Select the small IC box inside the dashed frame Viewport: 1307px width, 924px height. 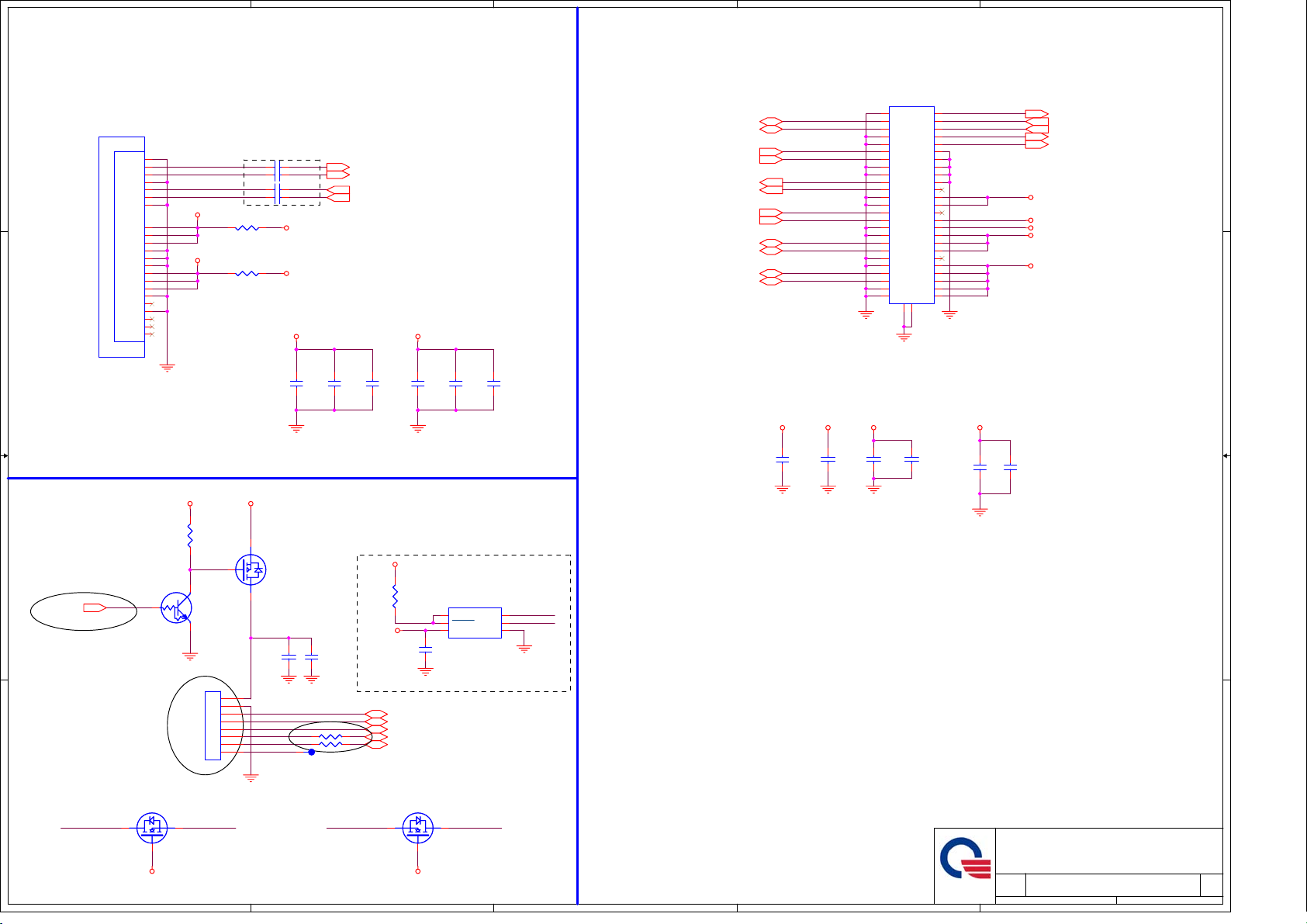tap(475, 623)
